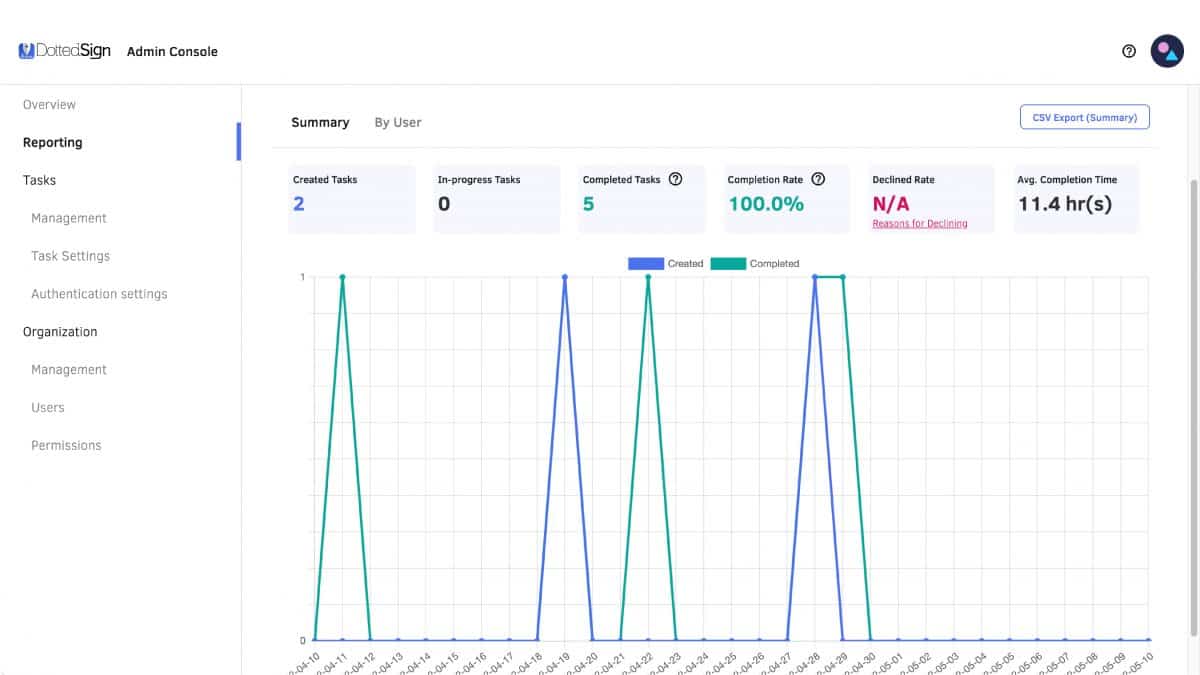The image size is (1200, 675).
Task: Go to Overview in the sidebar
Action: 49,105
